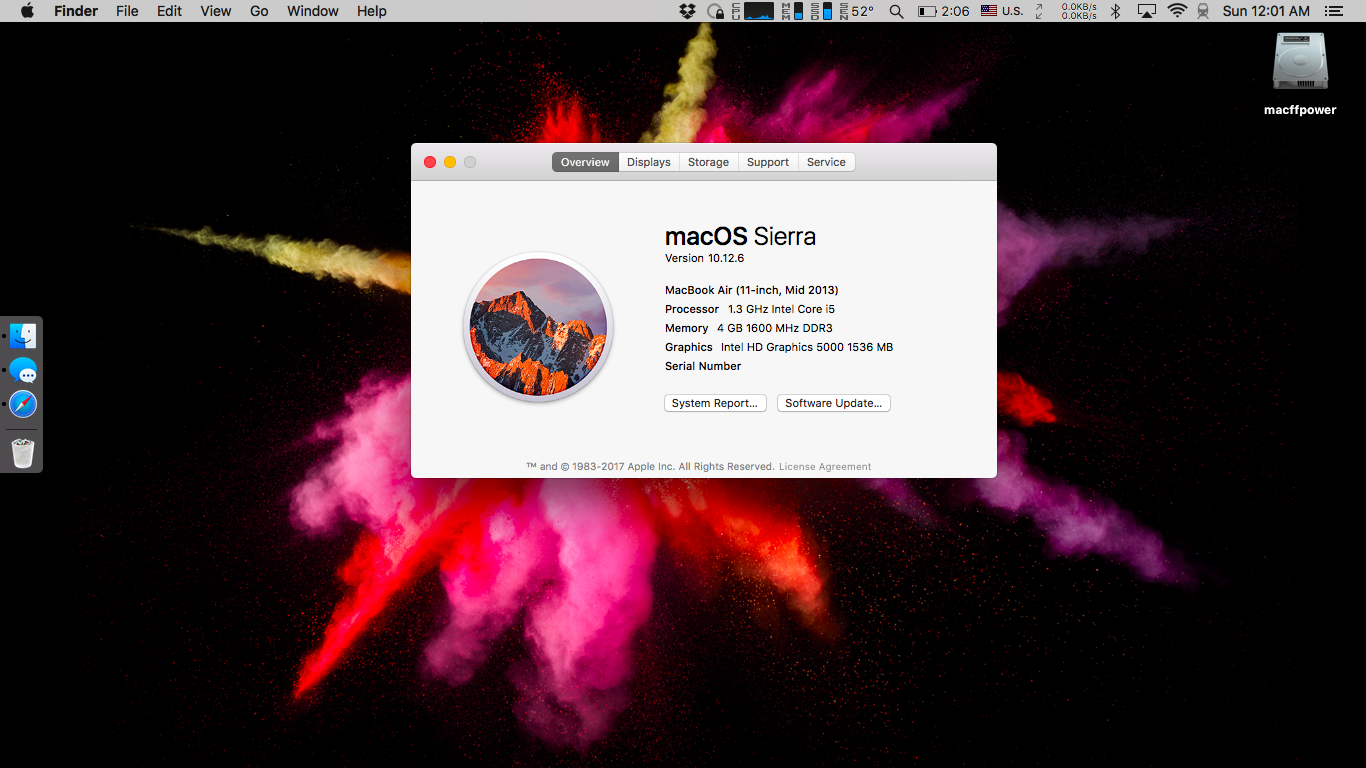Open the SSD disk usage indicator
Image resolution: width=1366 pixels, height=768 pixels.
tap(820, 11)
